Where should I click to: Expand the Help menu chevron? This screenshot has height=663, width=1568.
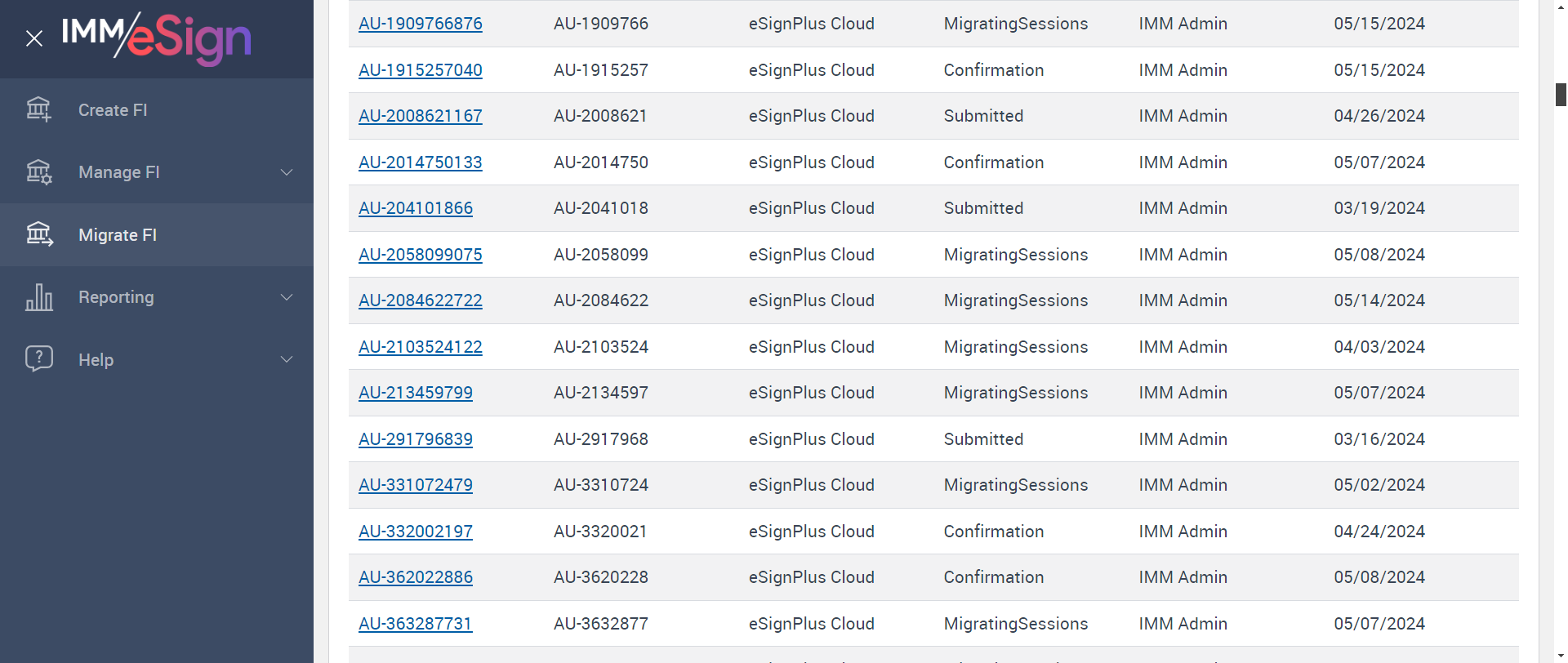click(x=287, y=359)
